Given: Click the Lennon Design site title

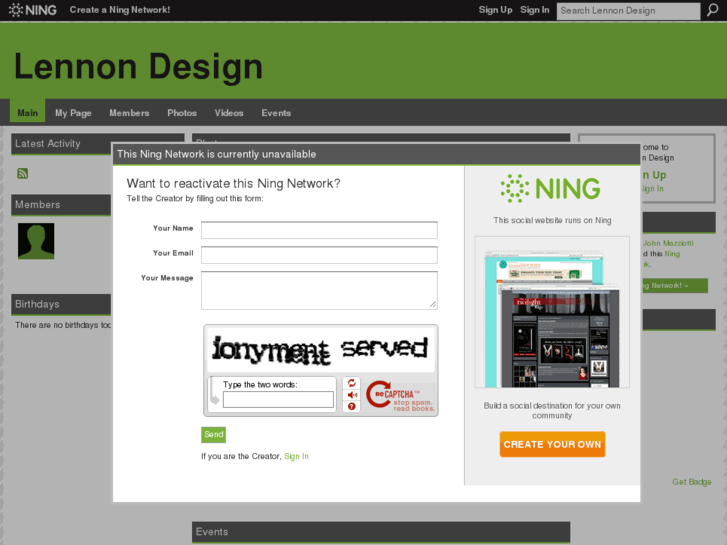Looking at the screenshot, I should click(138, 66).
